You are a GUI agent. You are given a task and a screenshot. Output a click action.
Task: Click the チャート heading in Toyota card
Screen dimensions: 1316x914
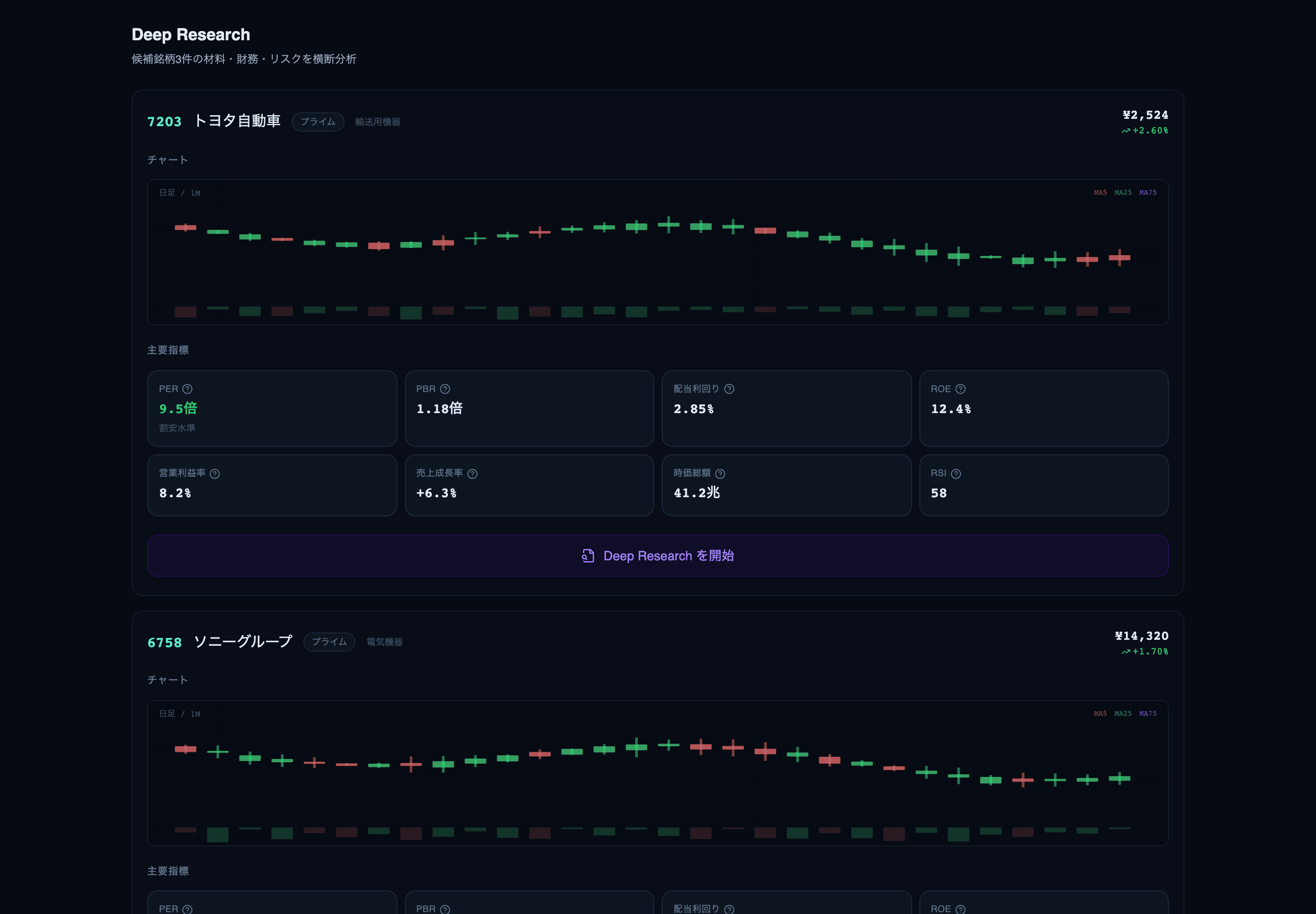167,160
